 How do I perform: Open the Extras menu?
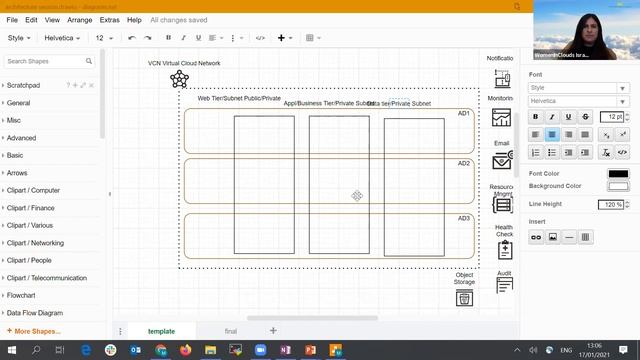pyautogui.click(x=109, y=20)
